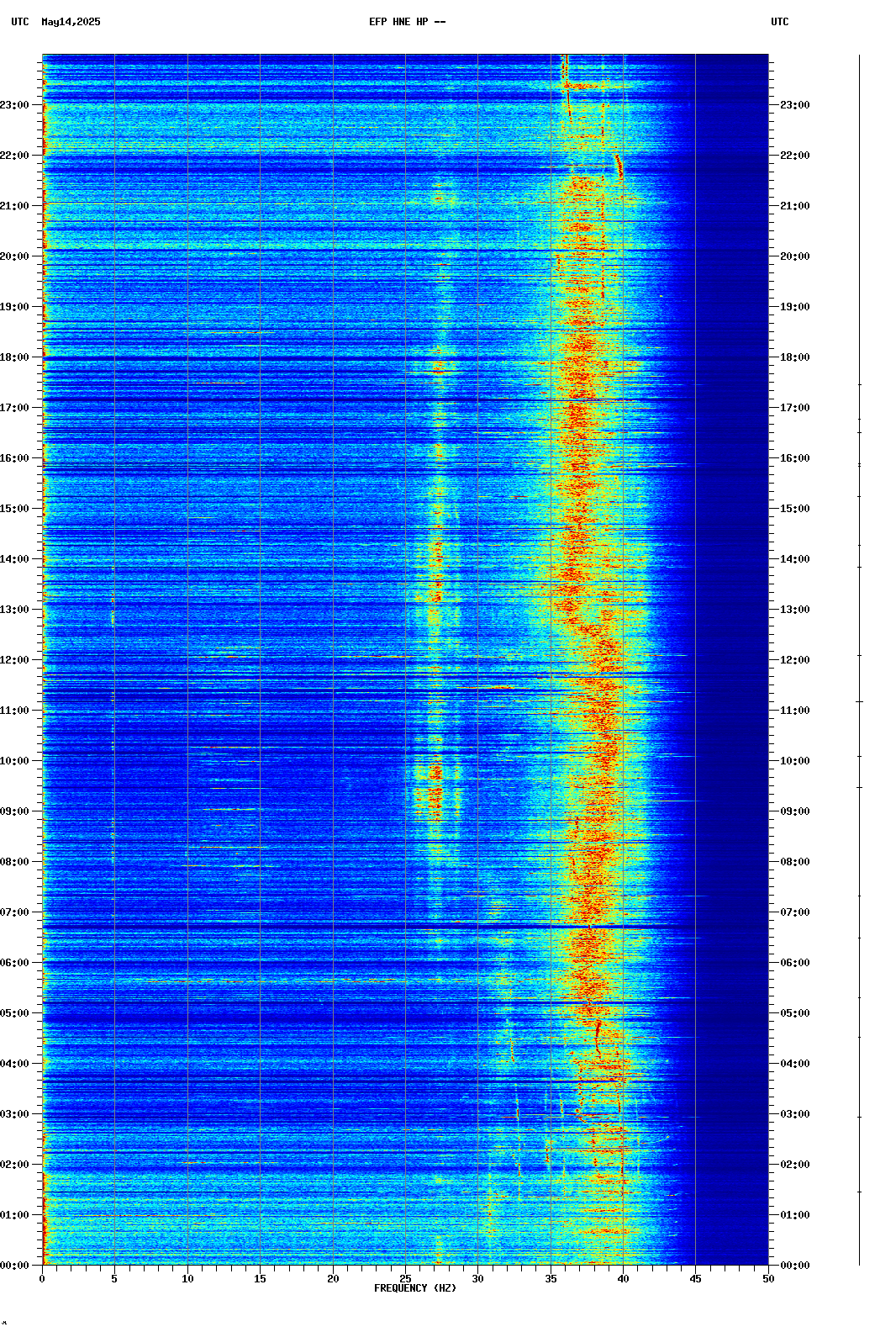This screenshot has width=896, height=1332.
Task: Select frequency tick label 30
Action: (477, 1279)
